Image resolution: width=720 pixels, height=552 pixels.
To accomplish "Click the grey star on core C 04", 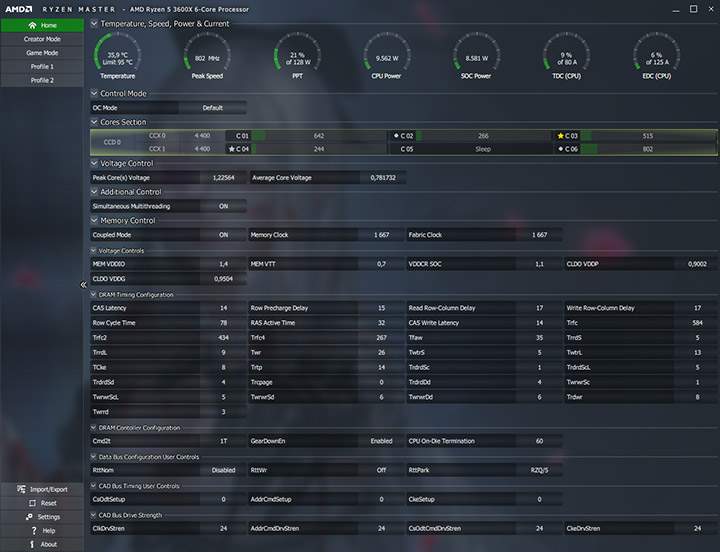I will point(231,149).
